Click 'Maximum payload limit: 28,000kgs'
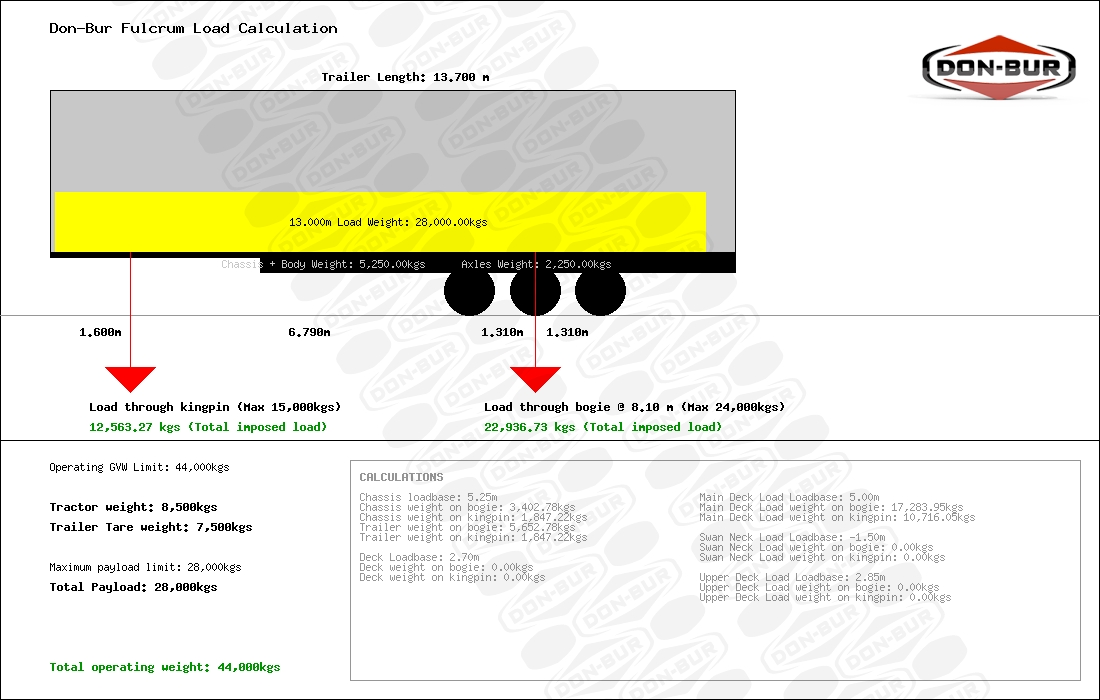This screenshot has height=700, width=1100. pyautogui.click(x=145, y=567)
